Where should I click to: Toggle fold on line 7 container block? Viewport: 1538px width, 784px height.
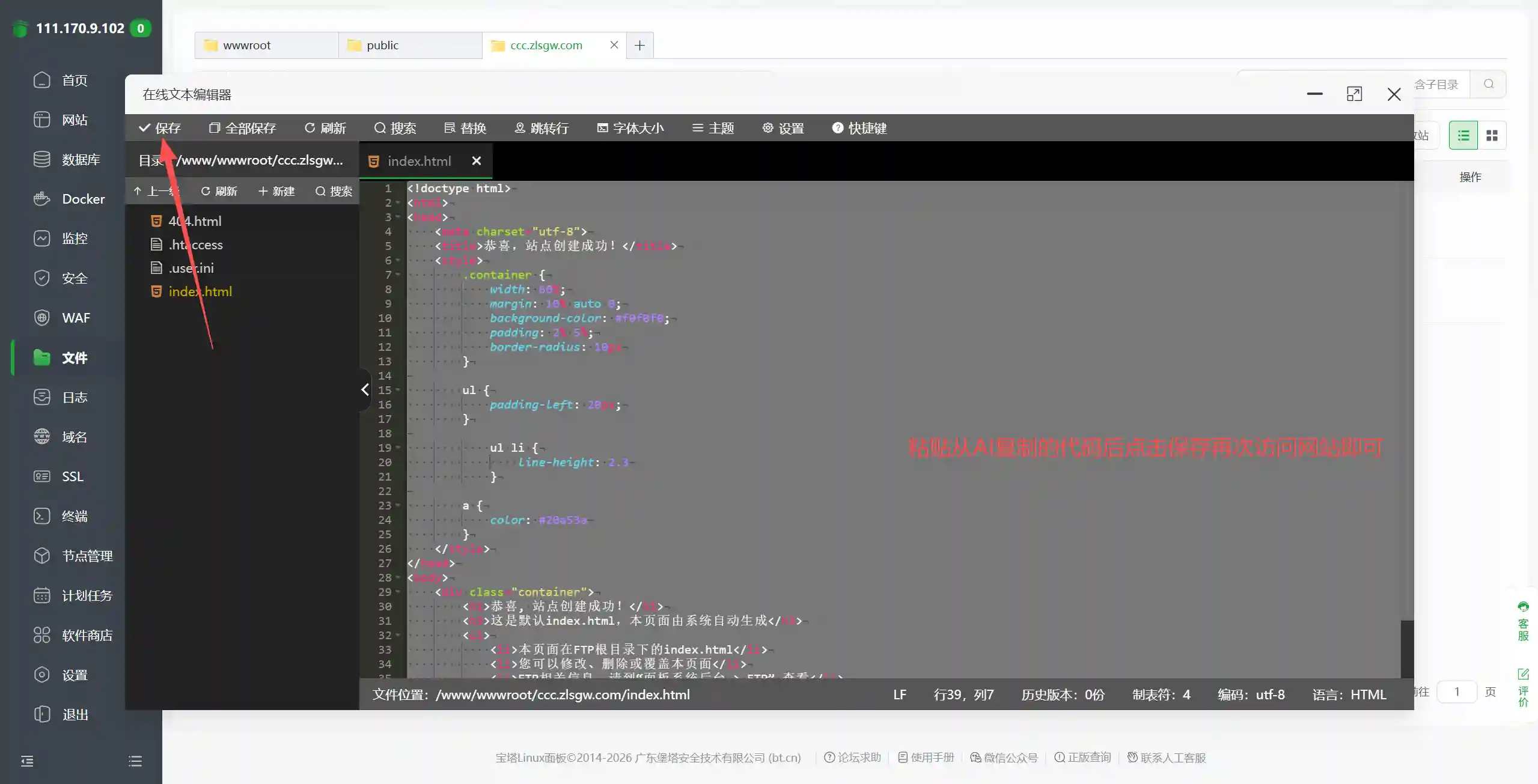[397, 275]
